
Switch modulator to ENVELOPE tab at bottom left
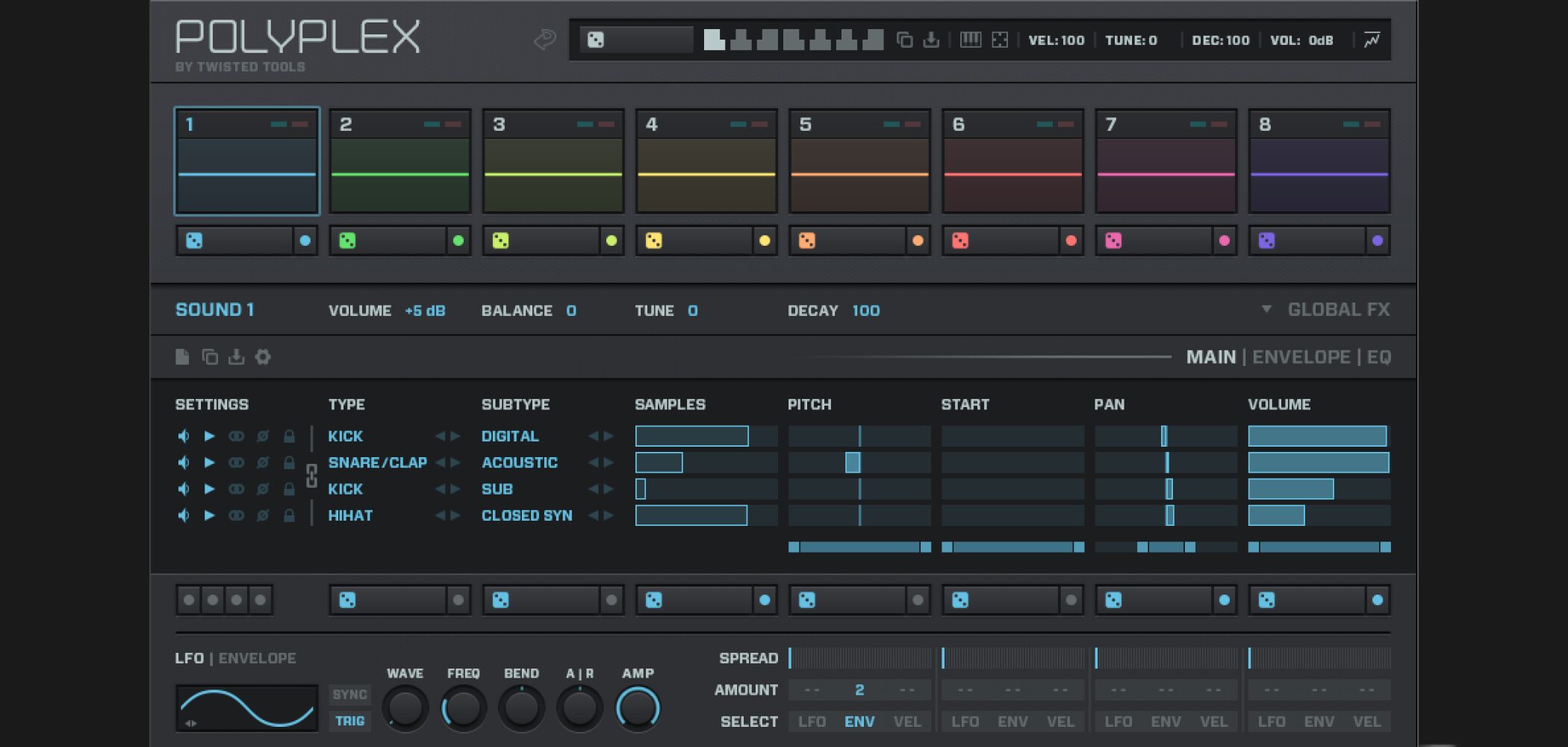pos(257,658)
